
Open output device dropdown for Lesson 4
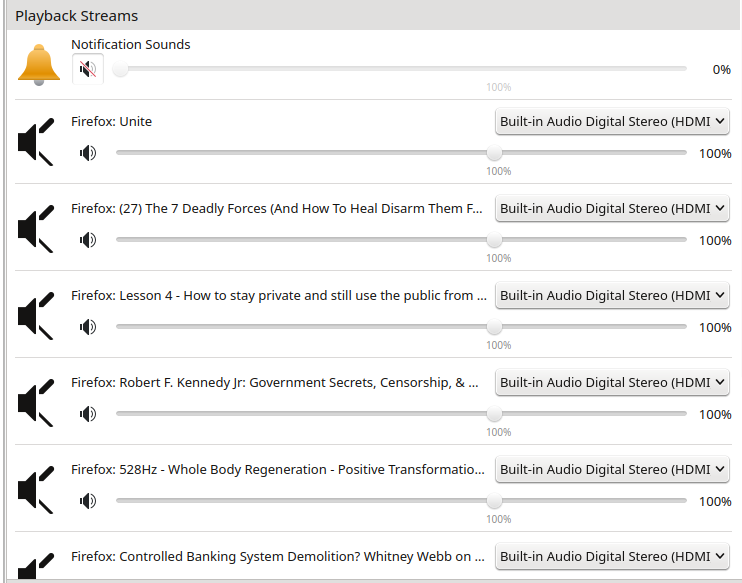(612, 296)
